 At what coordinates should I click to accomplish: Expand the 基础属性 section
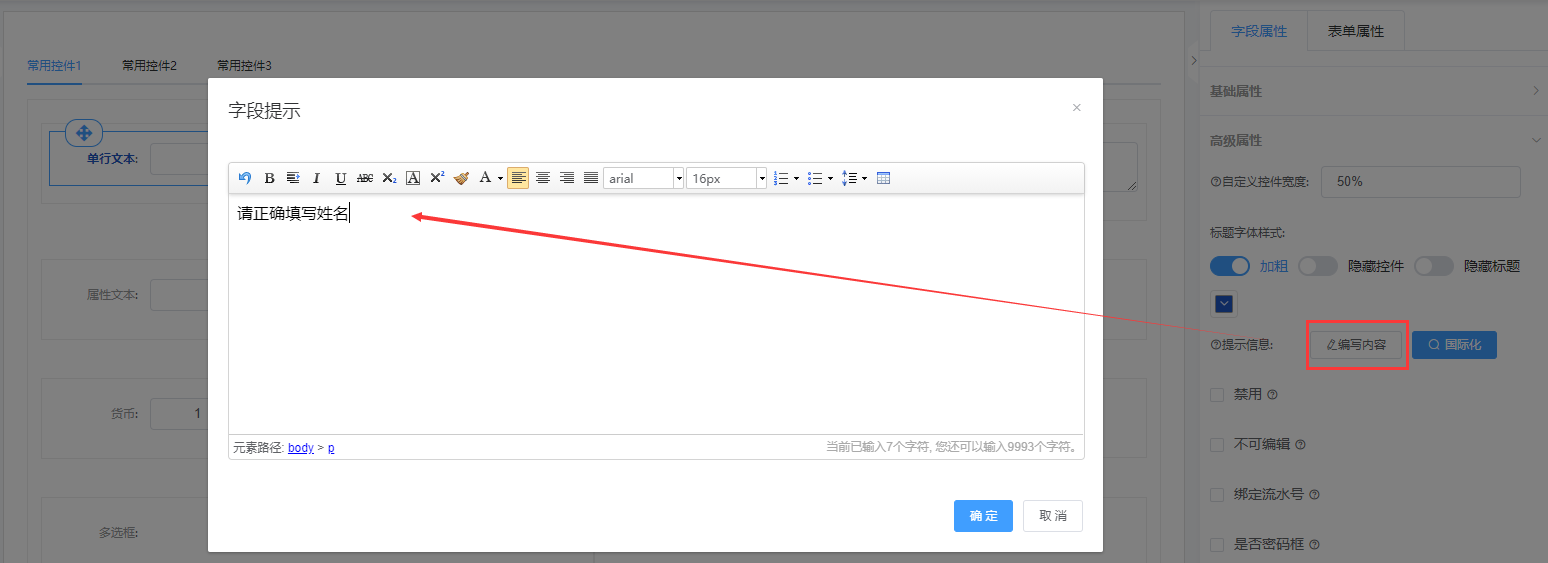(1374, 91)
